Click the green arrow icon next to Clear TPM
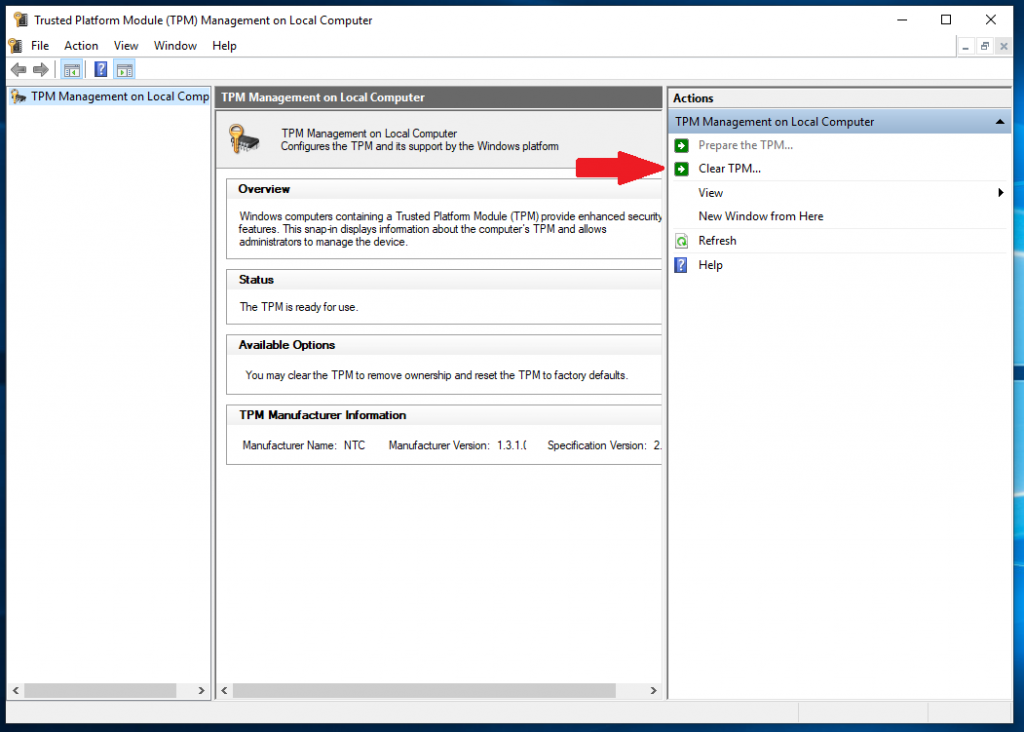1024x732 pixels. (681, 169)
